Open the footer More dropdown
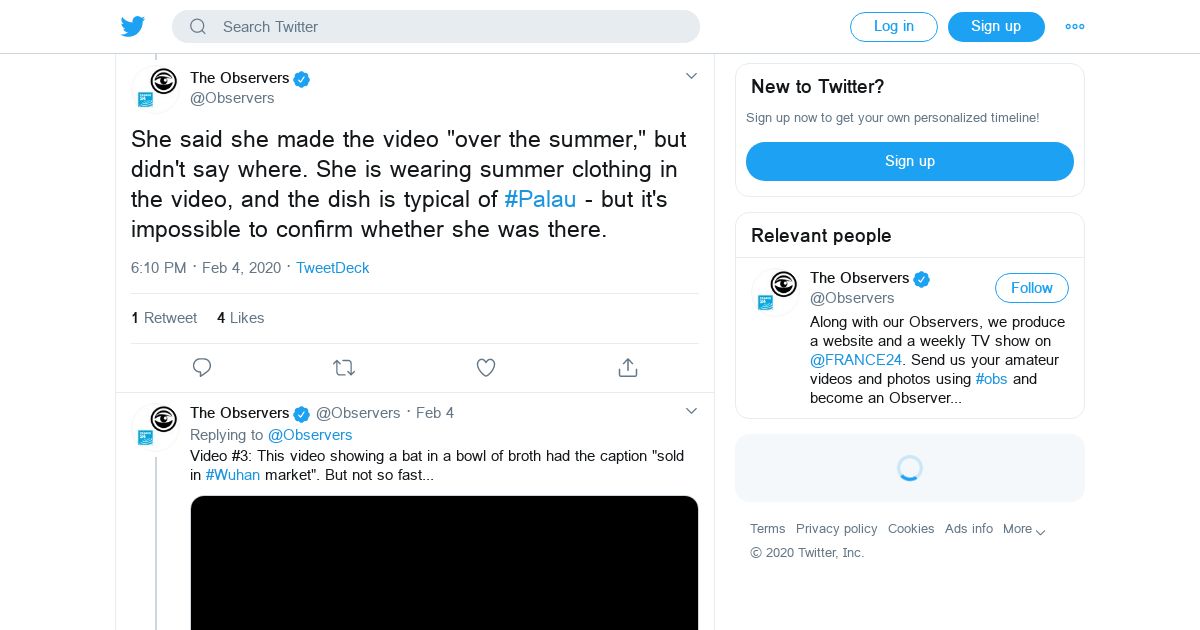The width and height of the screenshot is (1200, 630). pyautogui.click(x=1025, y=529)
